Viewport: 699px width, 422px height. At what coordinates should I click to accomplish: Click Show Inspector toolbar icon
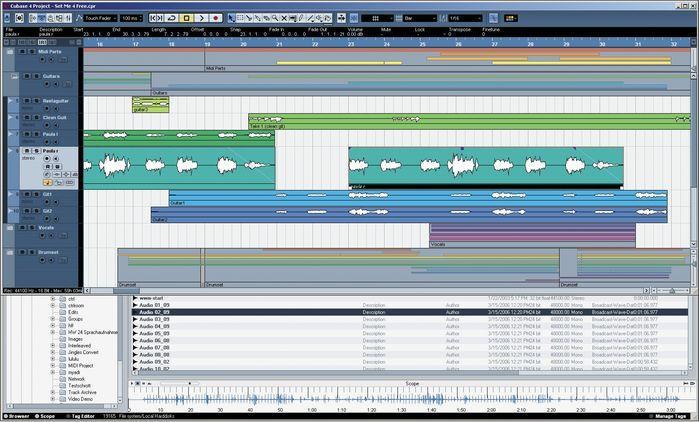click(33, 18)
